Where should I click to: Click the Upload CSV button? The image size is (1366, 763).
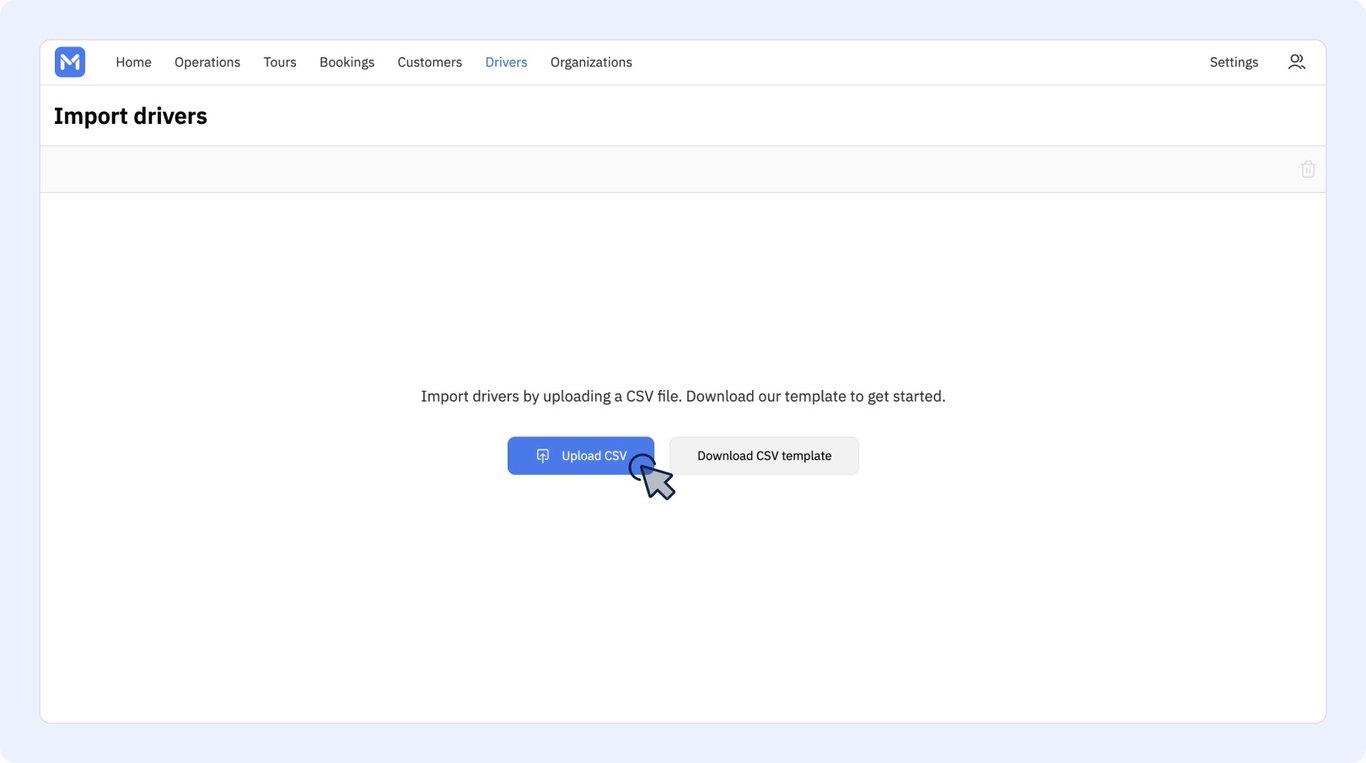coord(581,456)
